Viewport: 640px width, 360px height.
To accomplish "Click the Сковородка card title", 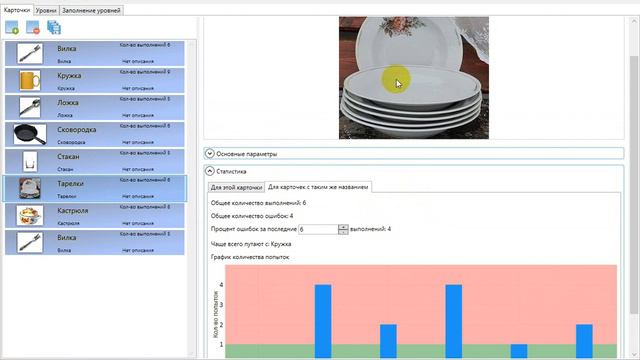I will point(76,129).
